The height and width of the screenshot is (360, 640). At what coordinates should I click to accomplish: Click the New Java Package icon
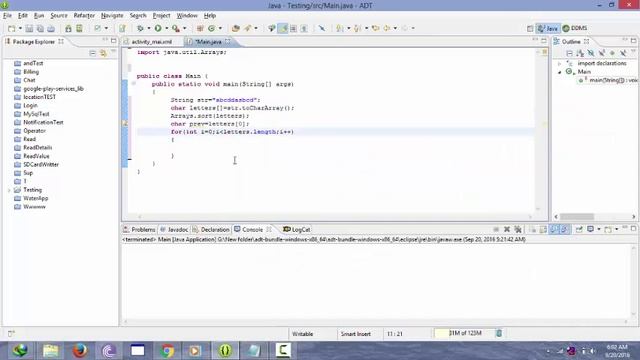[x=200, y=28]
